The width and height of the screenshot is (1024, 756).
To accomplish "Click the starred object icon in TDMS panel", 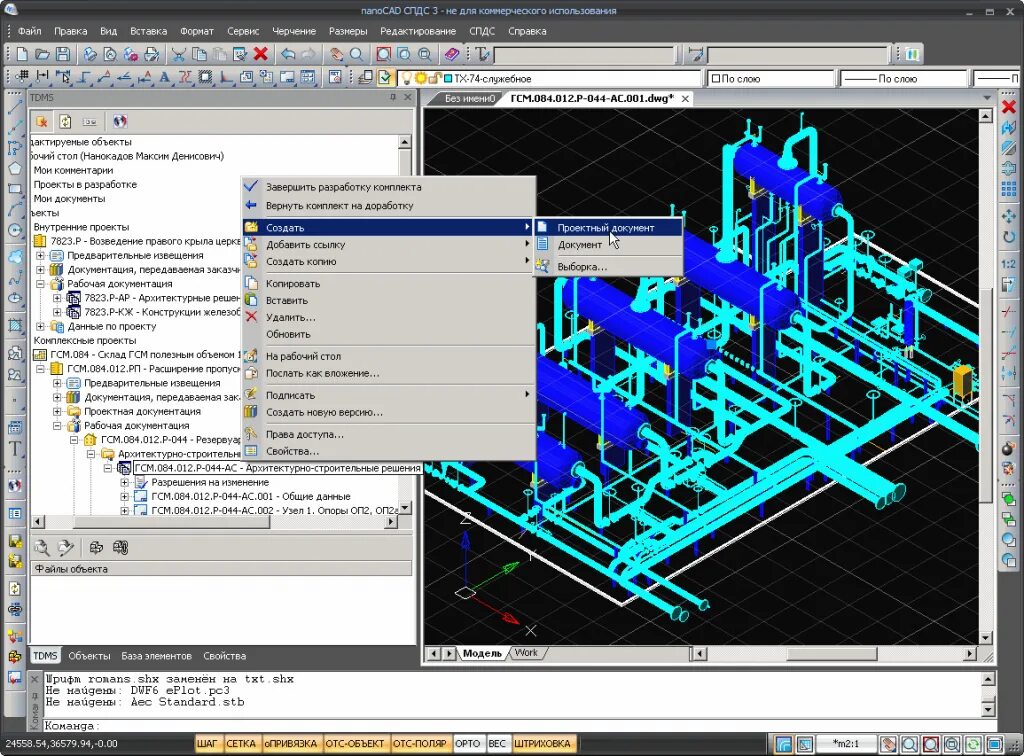I will point(42,121).
